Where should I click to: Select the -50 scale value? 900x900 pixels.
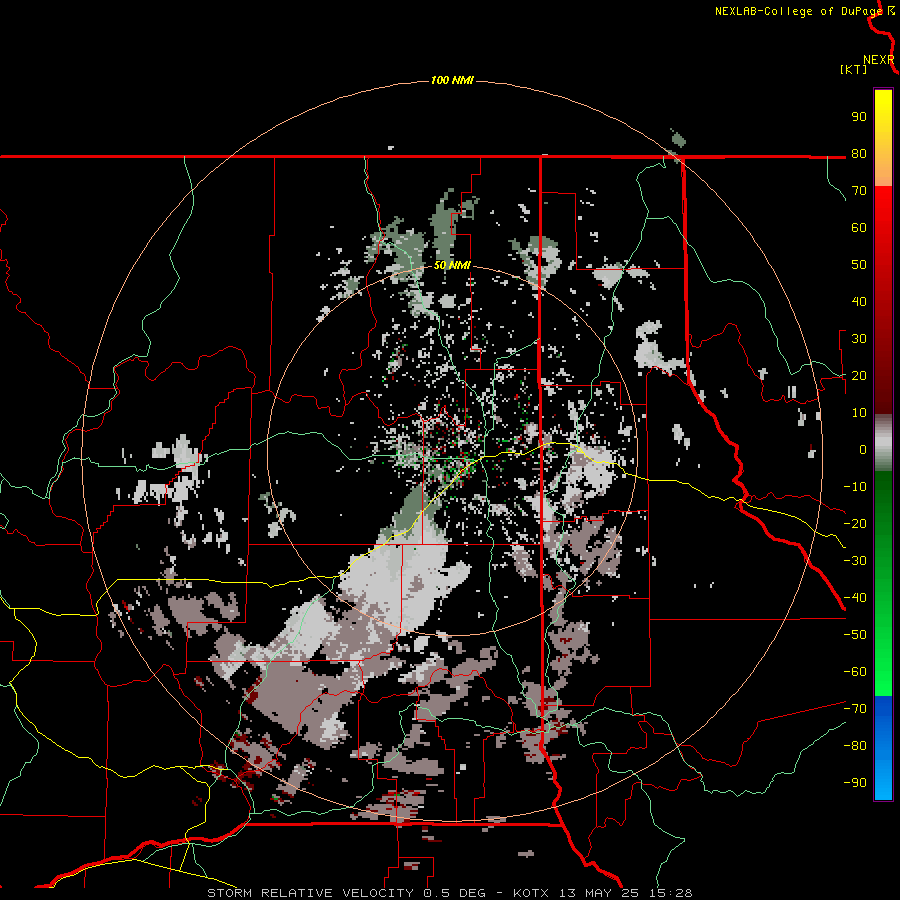click(855, 635)
